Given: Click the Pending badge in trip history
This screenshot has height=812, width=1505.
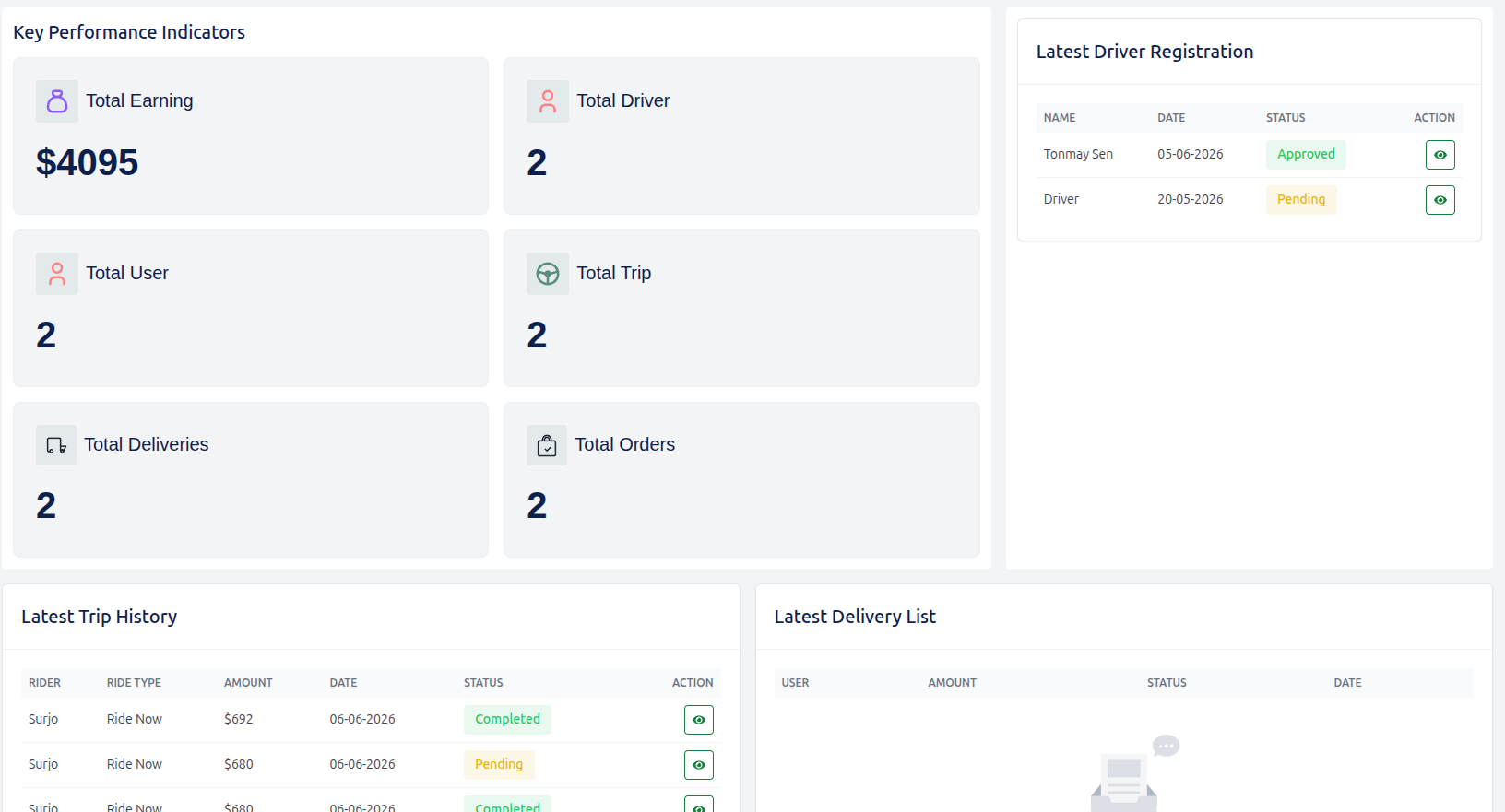Looking at the screenshot, I should click(499, 765).
